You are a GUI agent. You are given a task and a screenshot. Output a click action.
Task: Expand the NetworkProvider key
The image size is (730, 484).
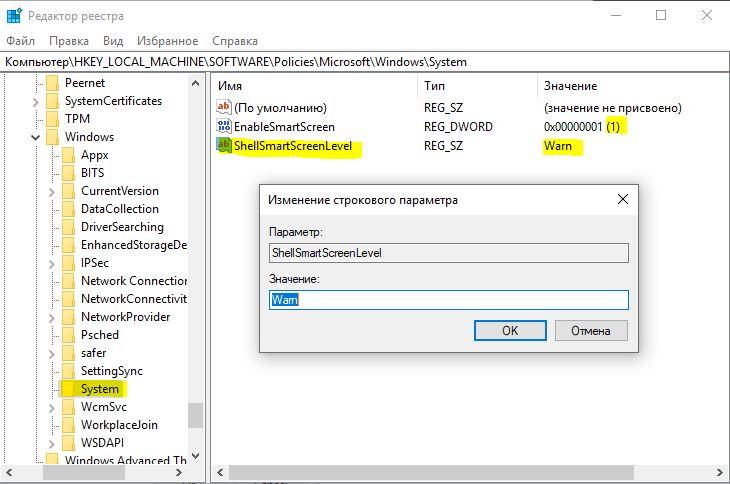(52, 318)
